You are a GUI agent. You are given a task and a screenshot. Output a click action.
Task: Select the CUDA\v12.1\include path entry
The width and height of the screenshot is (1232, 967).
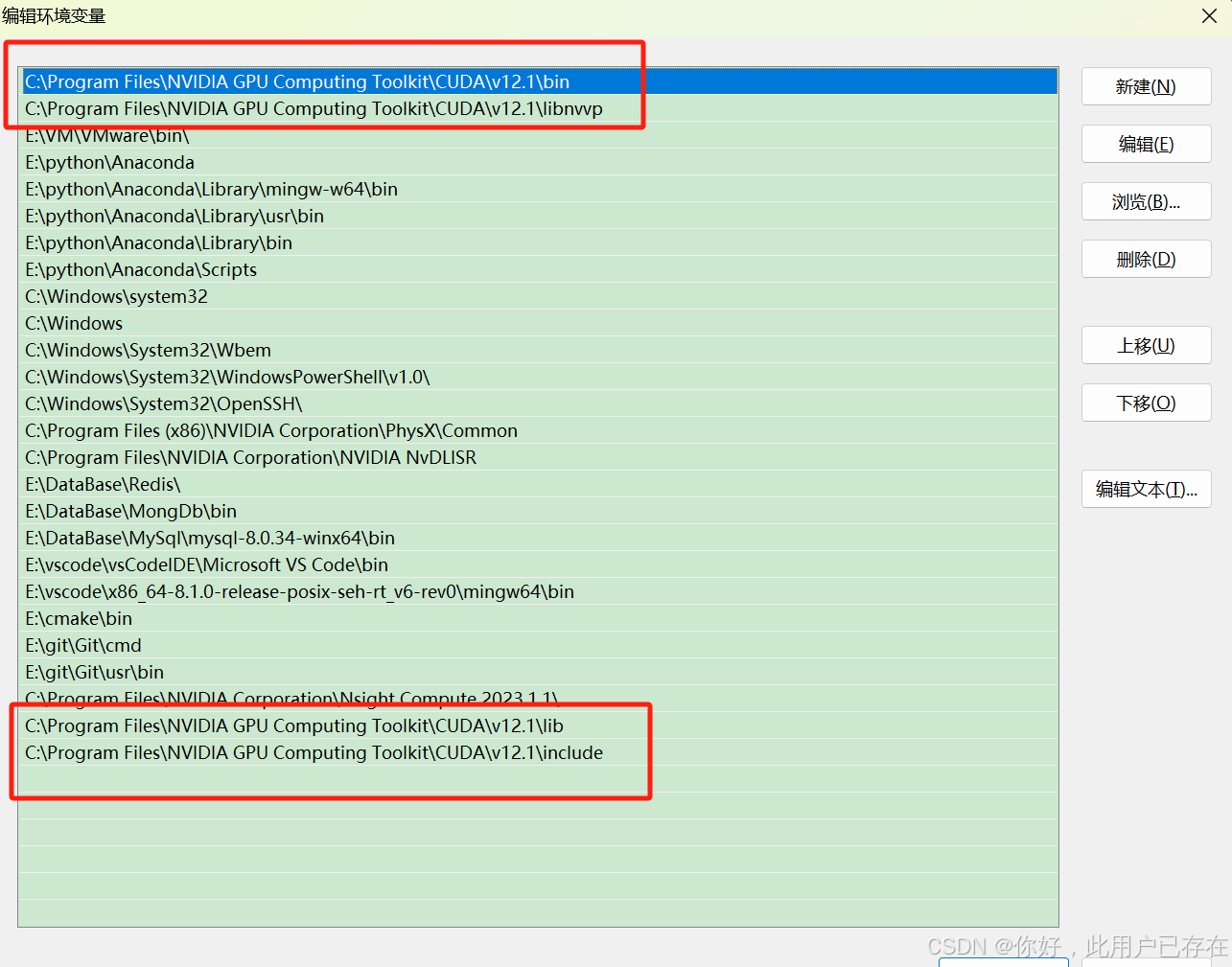pyautogui.click(x=538, y=752)
